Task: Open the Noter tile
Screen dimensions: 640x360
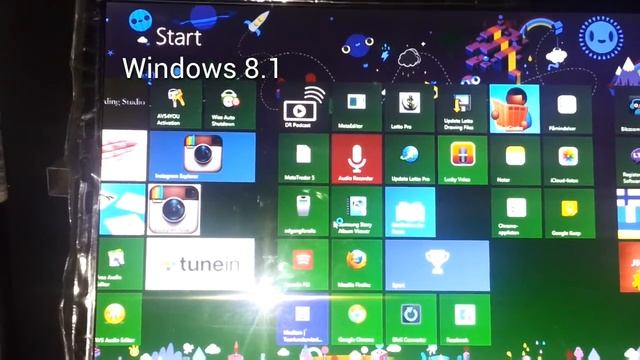Action: coord(515,161)
